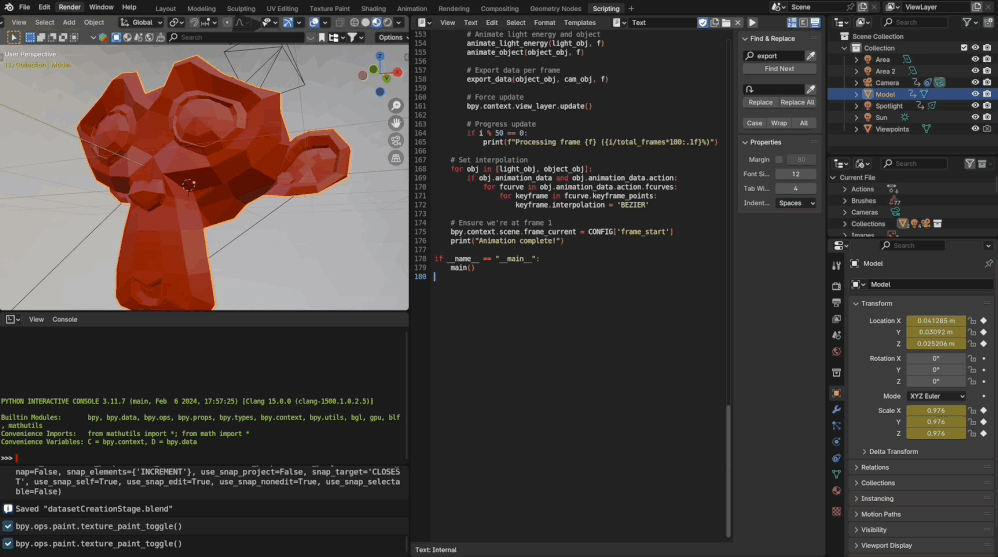The width and height of the screenshot is (998, 557).
Task: Select solid viewport shading mode
Action: click(x=365, y=22)
